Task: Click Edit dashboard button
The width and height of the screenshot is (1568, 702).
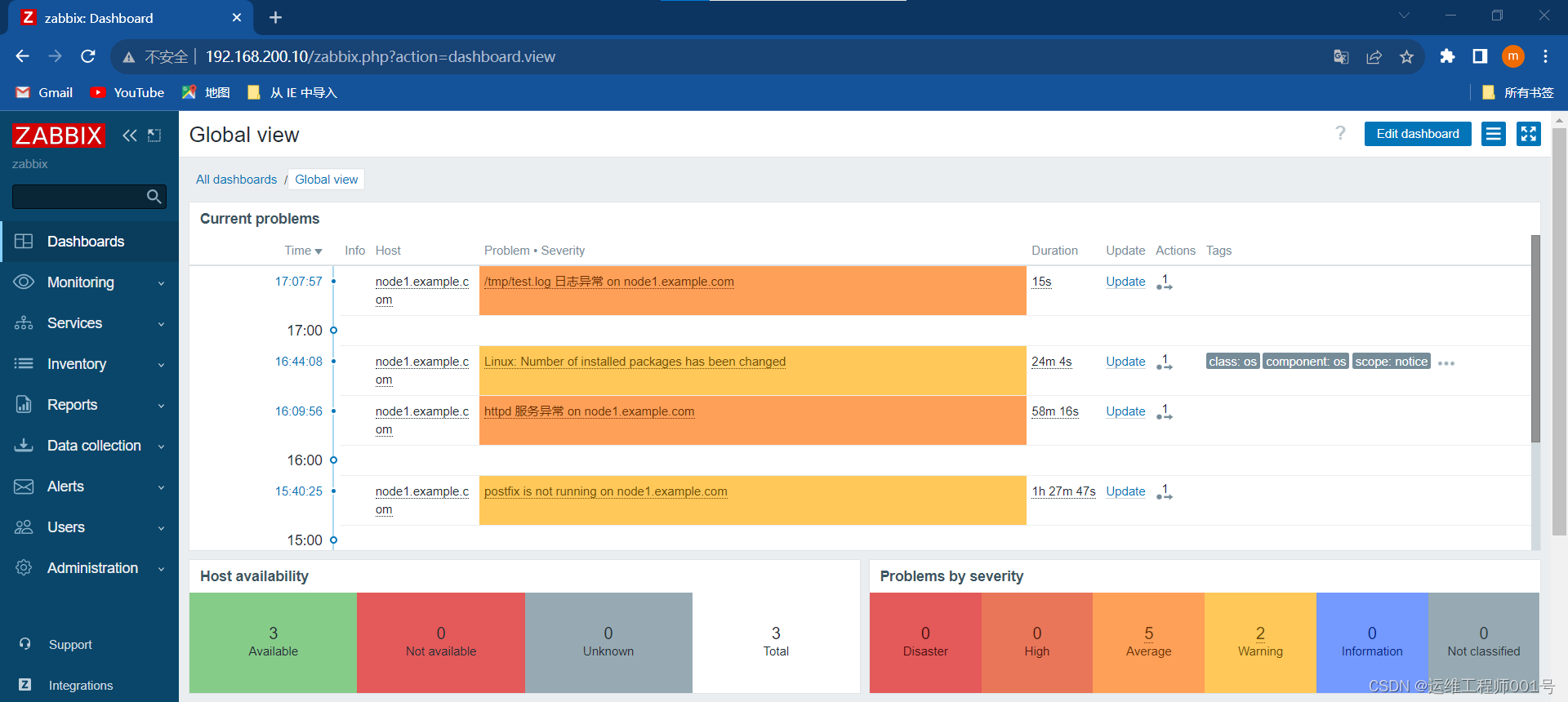Action: 1418,134
